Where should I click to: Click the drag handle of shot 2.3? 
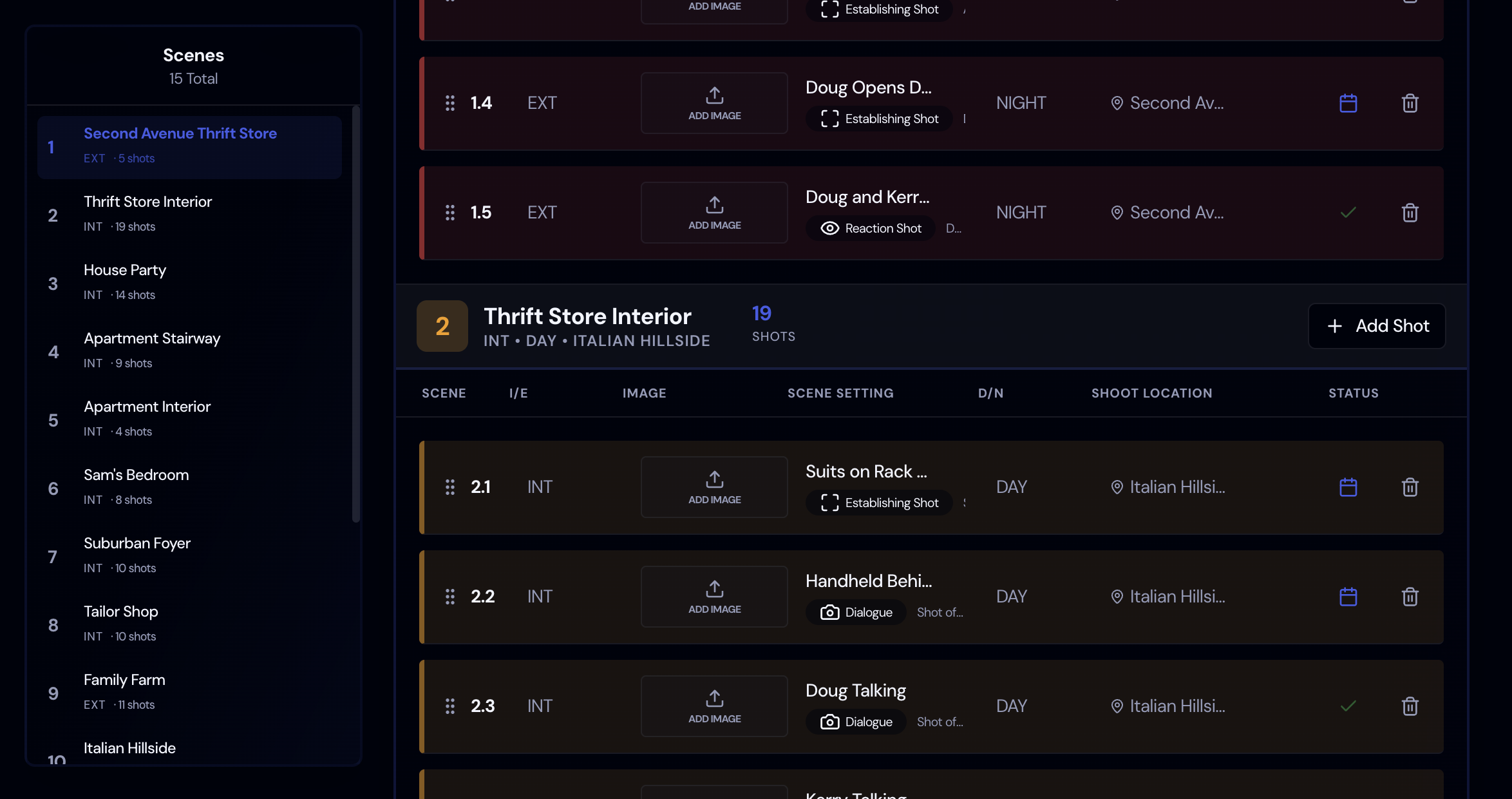(449, 706)
